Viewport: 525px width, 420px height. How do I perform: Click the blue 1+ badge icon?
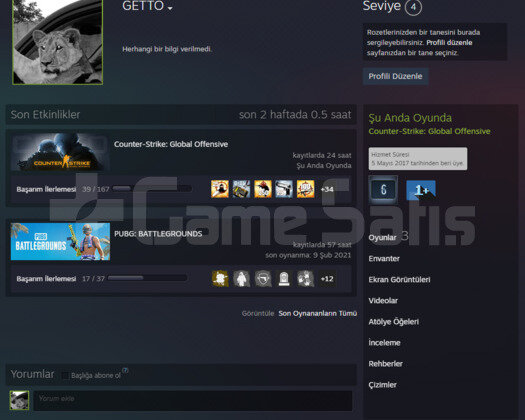(x=421, y=190)
